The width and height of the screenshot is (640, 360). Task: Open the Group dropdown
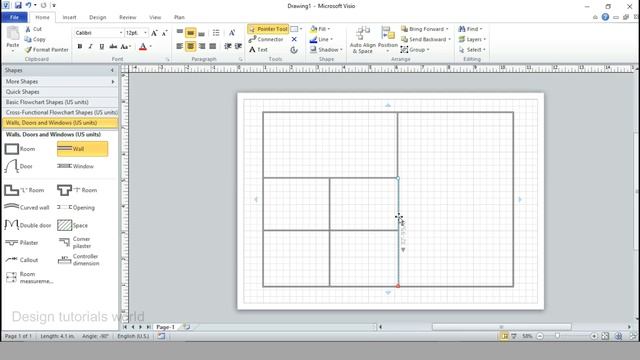click(x=415, y=49)
